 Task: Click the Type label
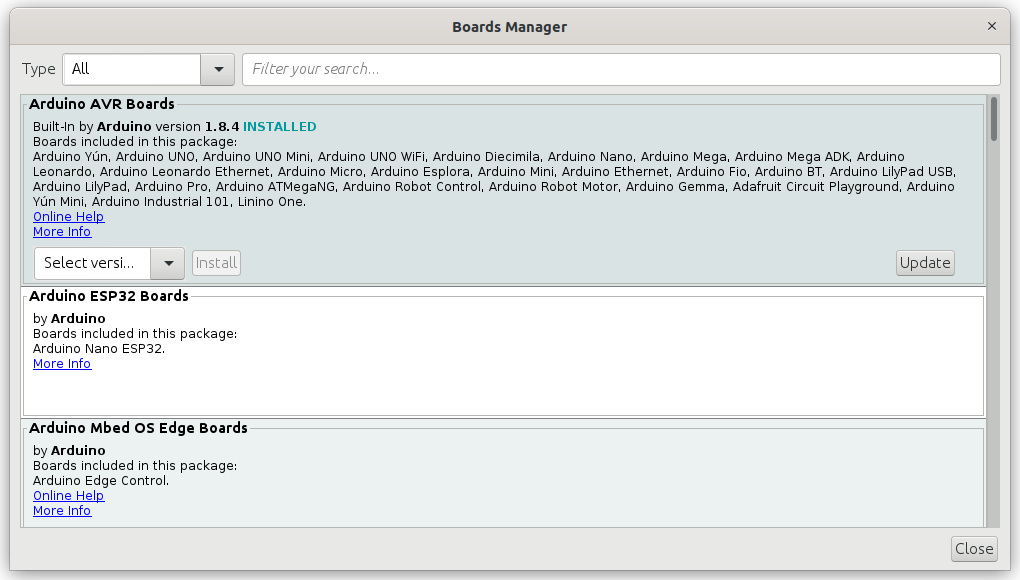[x=38, y=69]
